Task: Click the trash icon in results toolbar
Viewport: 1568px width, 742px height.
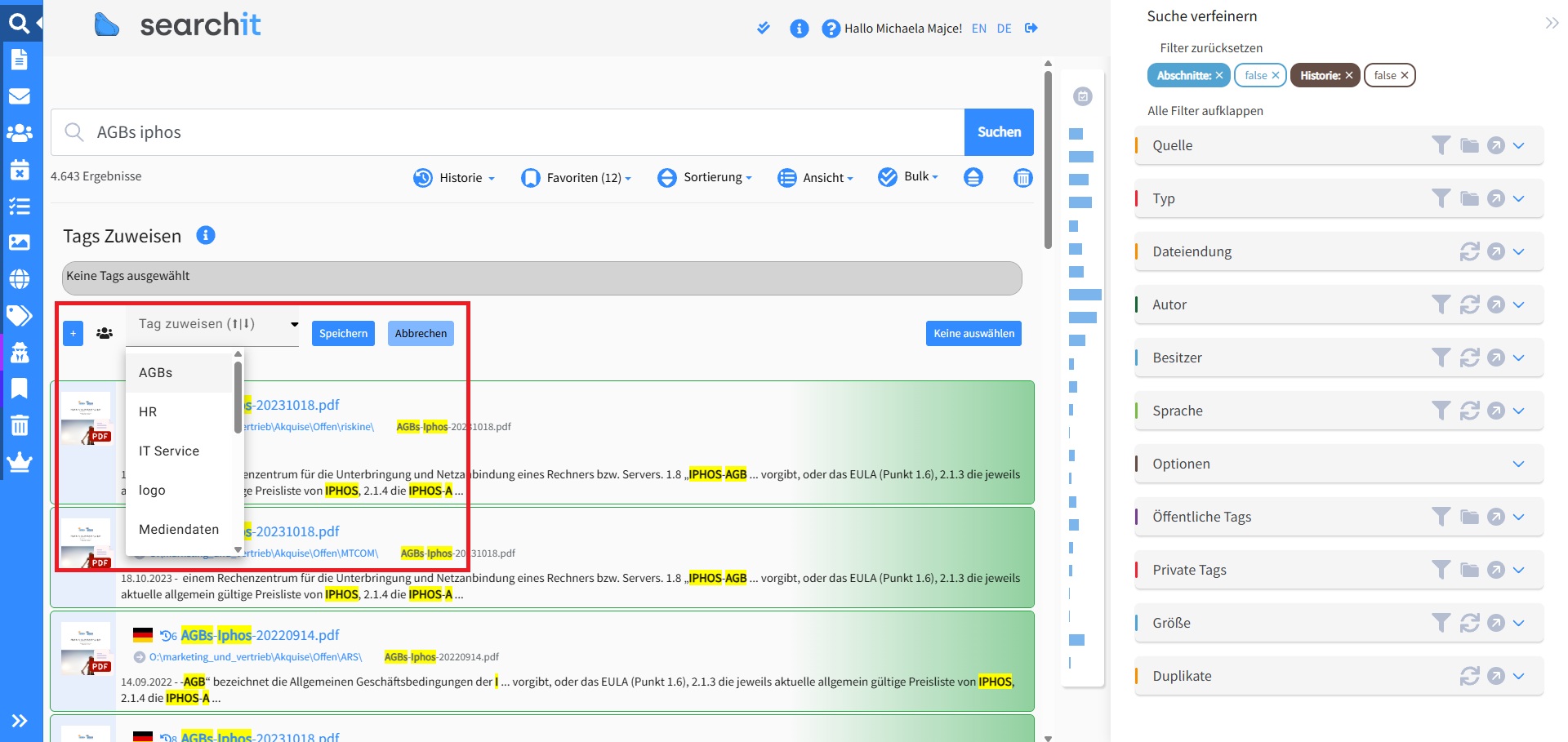Action: pos(1022,177)
